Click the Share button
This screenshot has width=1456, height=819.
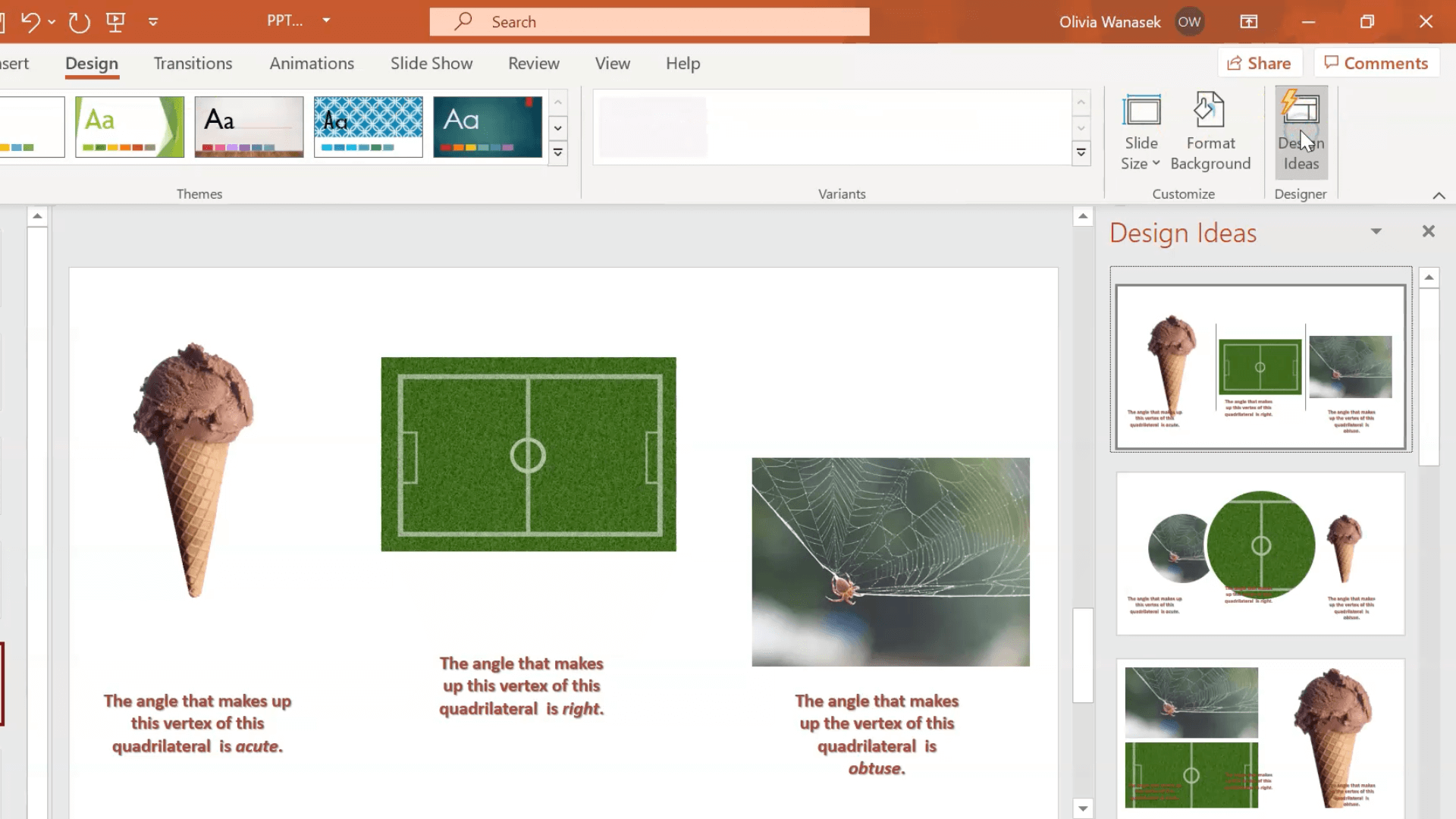pyautogui.click(x=1258, y=62)
